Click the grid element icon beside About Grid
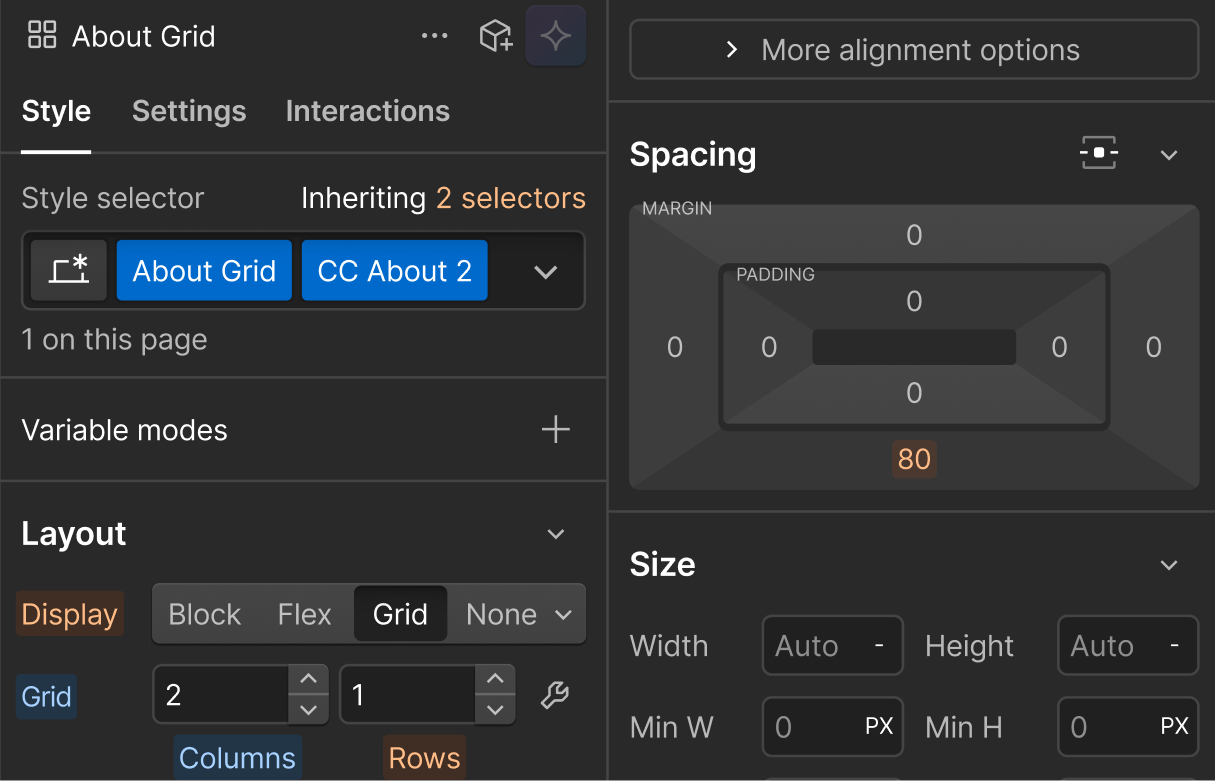This screenshot has height=781, width=1215. tap(42, 36)
